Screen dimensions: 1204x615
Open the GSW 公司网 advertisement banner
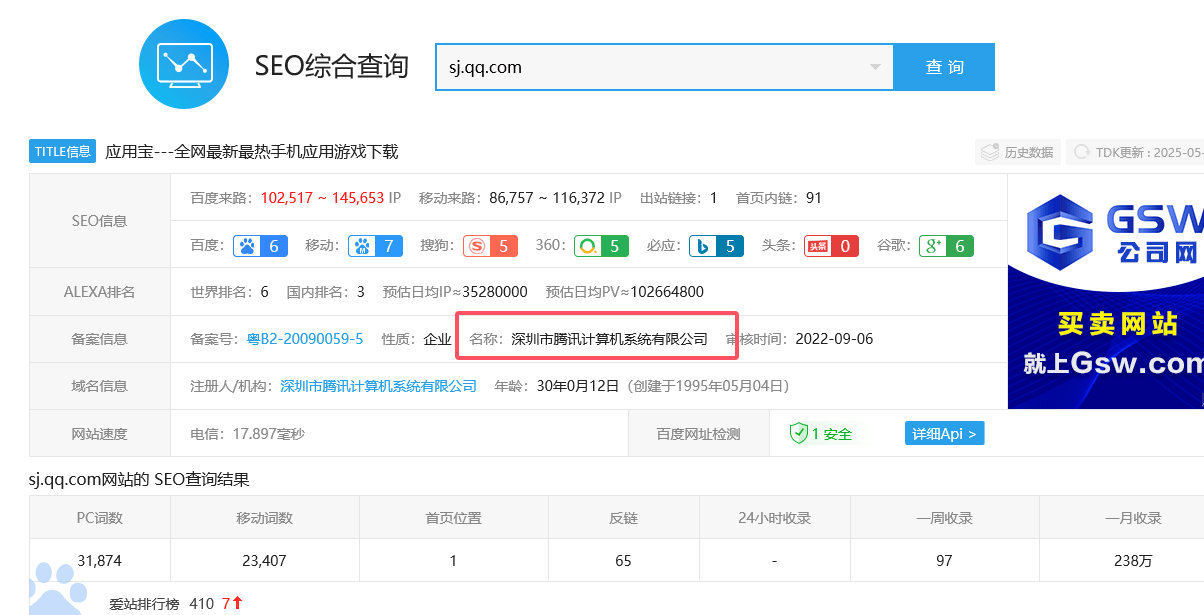pyautogui.click(x=1105, y=292)
